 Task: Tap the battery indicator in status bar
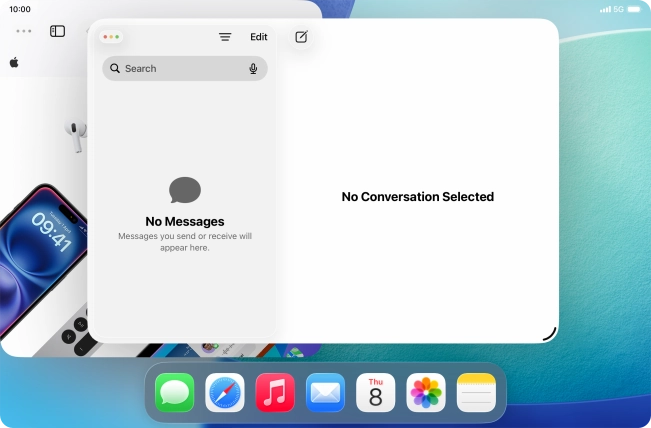pyautogui.click(x=634, y=9)
